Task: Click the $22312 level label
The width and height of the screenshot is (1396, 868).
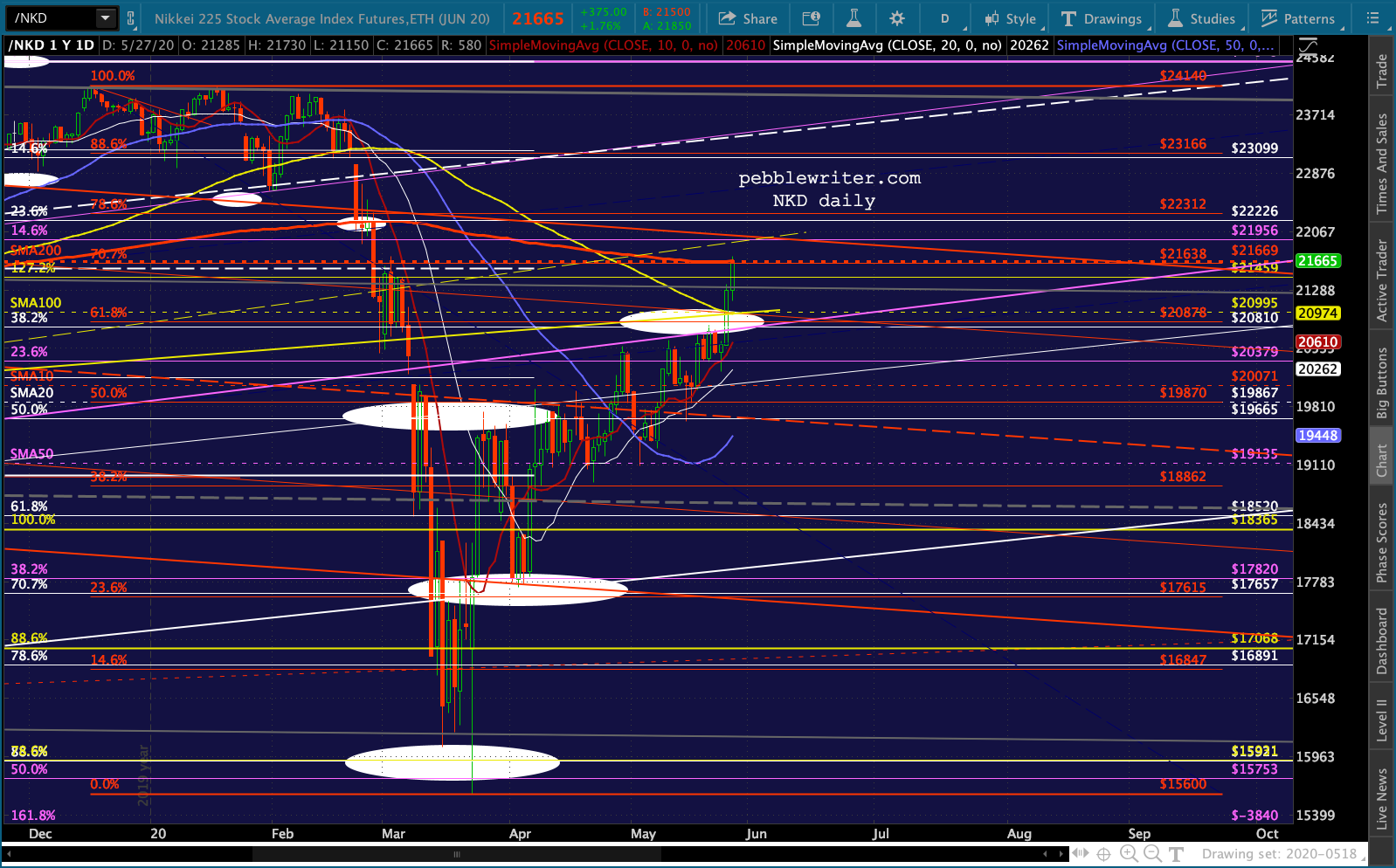Action: 1183,204
